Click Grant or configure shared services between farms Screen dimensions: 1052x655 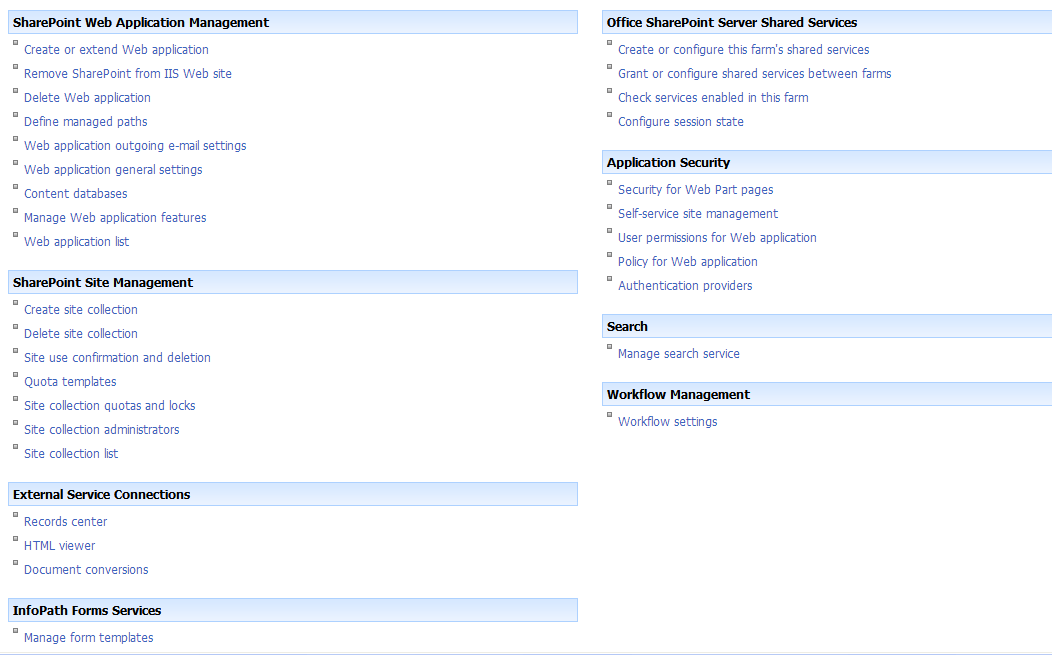tap(754, 74)
